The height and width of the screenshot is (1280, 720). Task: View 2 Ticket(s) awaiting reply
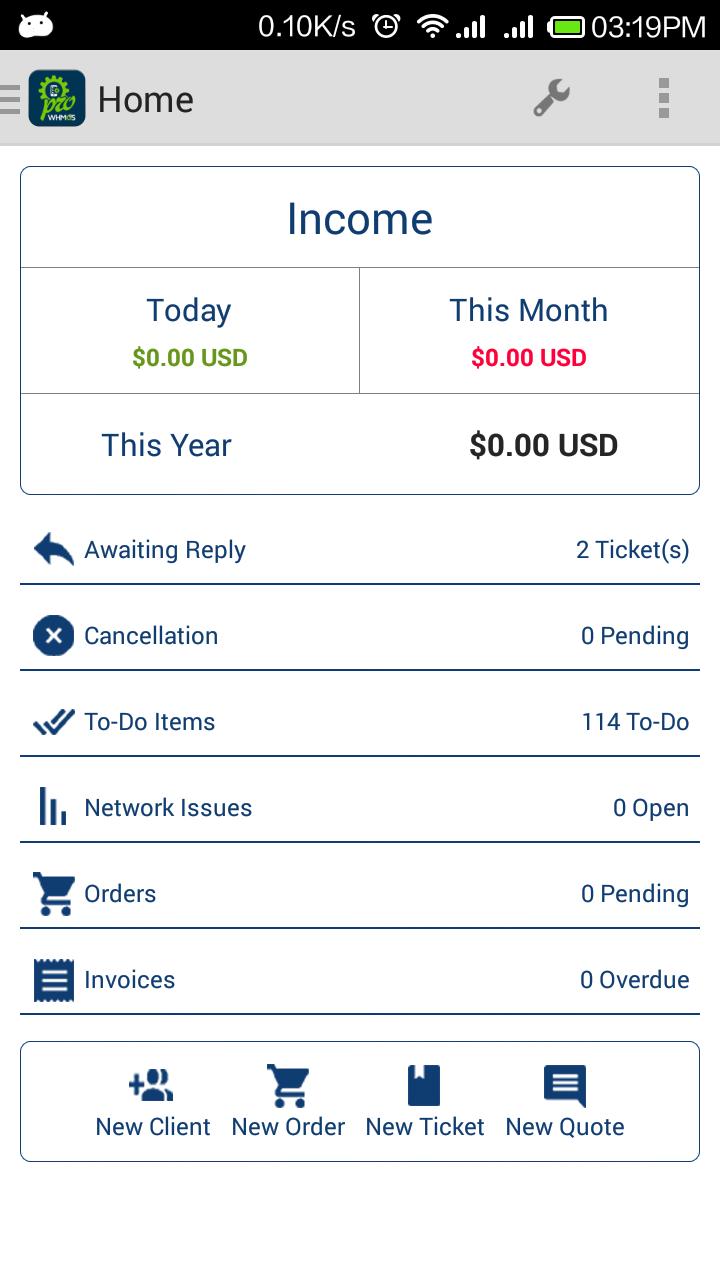tap(632, 549)
